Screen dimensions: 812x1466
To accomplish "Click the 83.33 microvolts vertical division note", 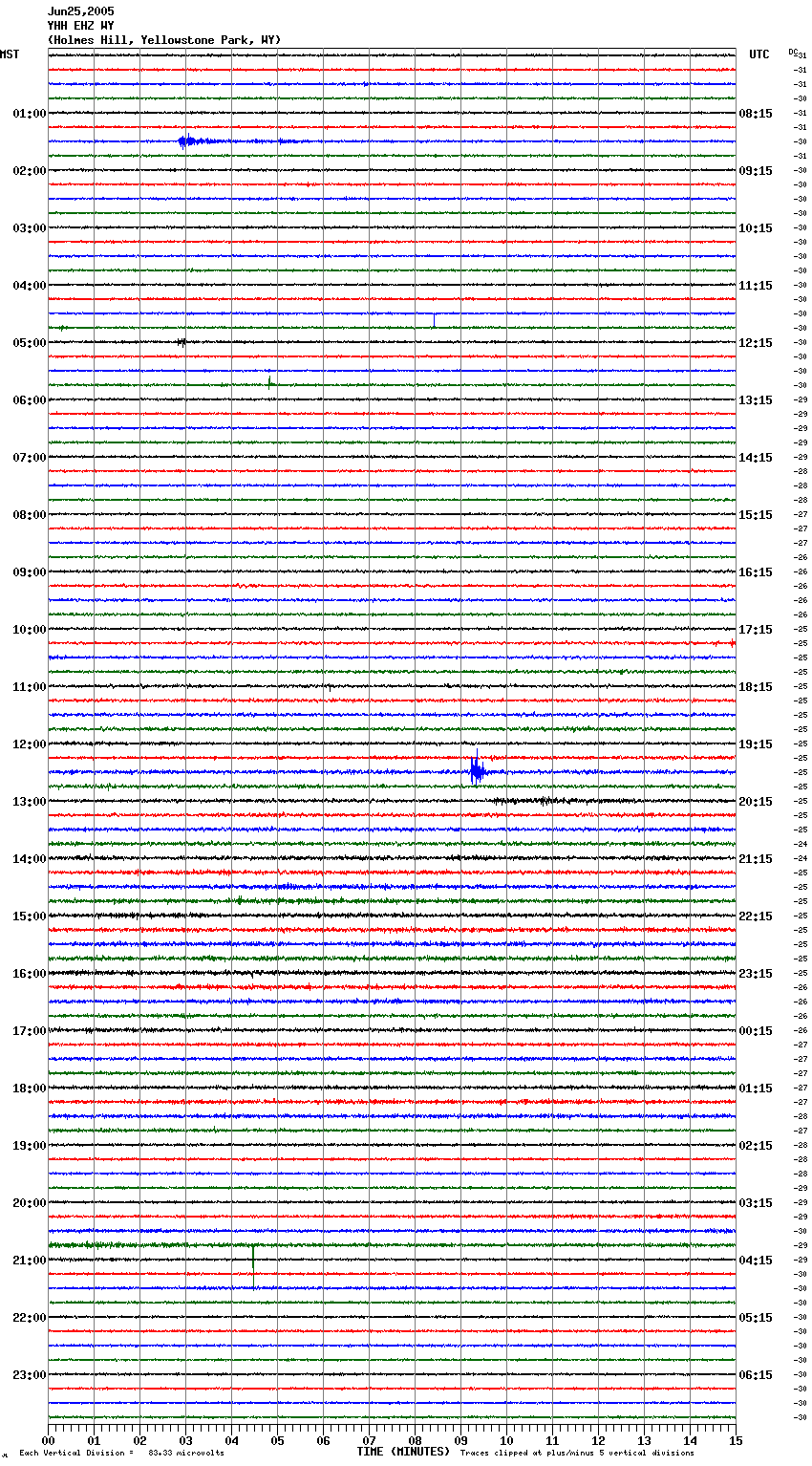I will point(122,1454).
